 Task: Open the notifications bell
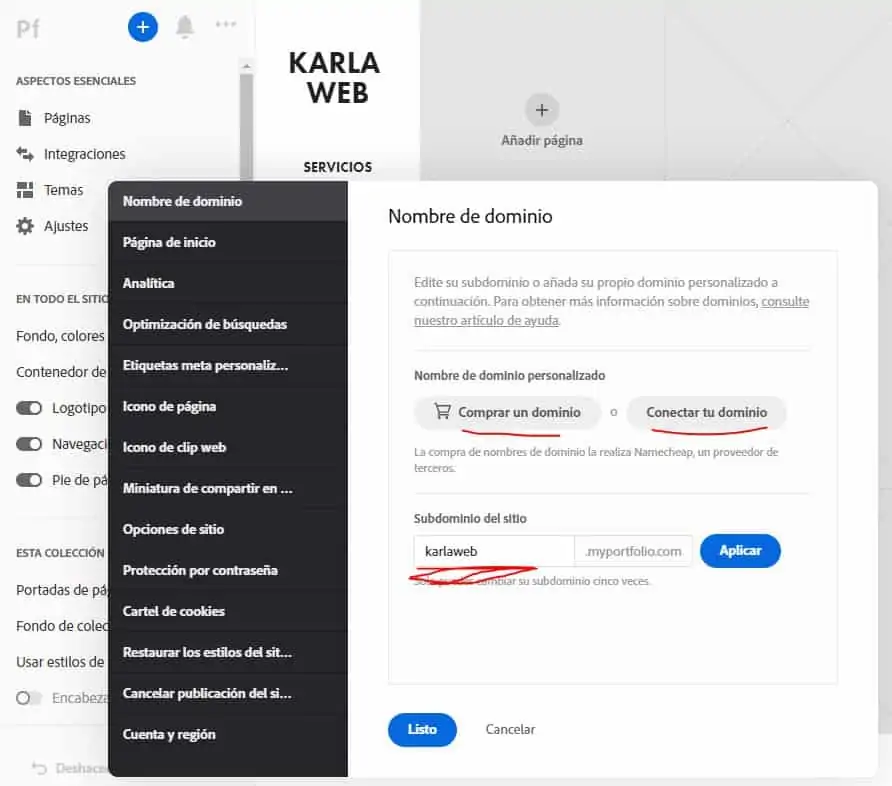pos(184,27)
